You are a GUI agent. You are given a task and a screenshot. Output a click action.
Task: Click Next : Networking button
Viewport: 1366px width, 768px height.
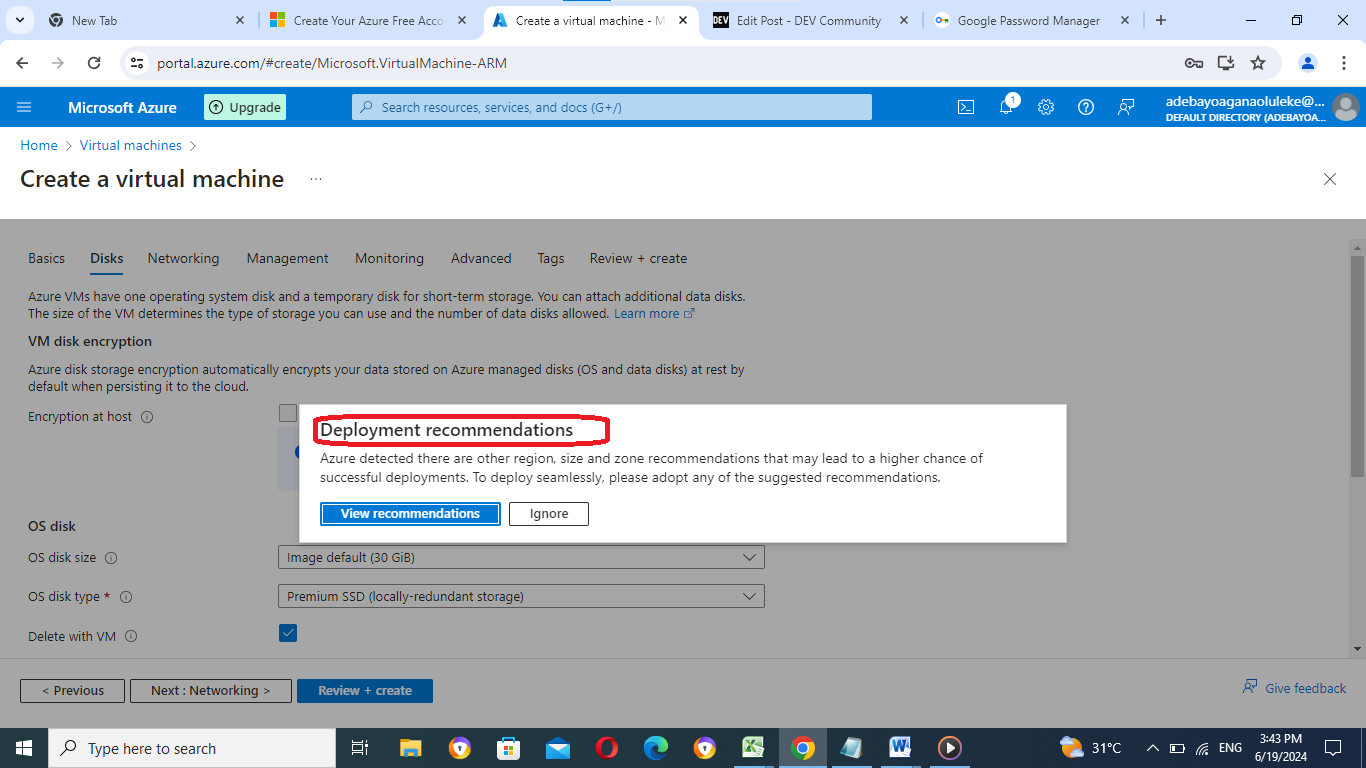pyautogui.click(x=211, y=691)
